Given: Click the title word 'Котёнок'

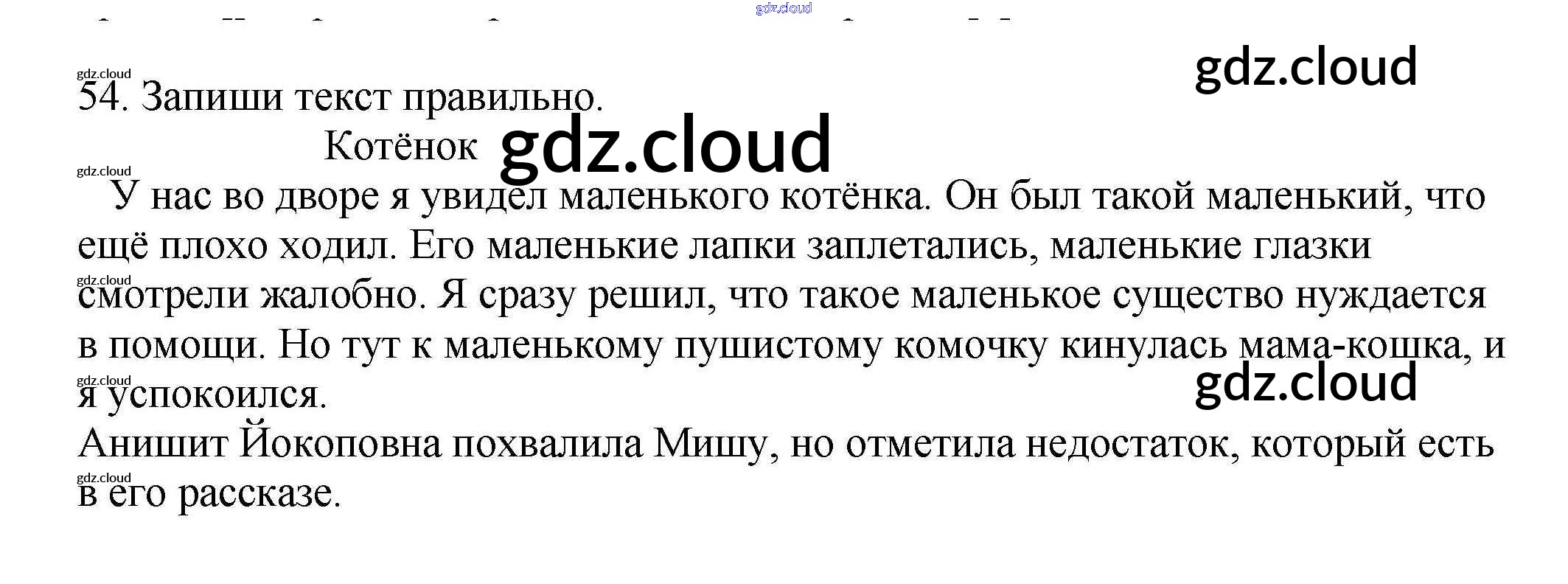Looking at the screenshot, I should tap(400, 147).
